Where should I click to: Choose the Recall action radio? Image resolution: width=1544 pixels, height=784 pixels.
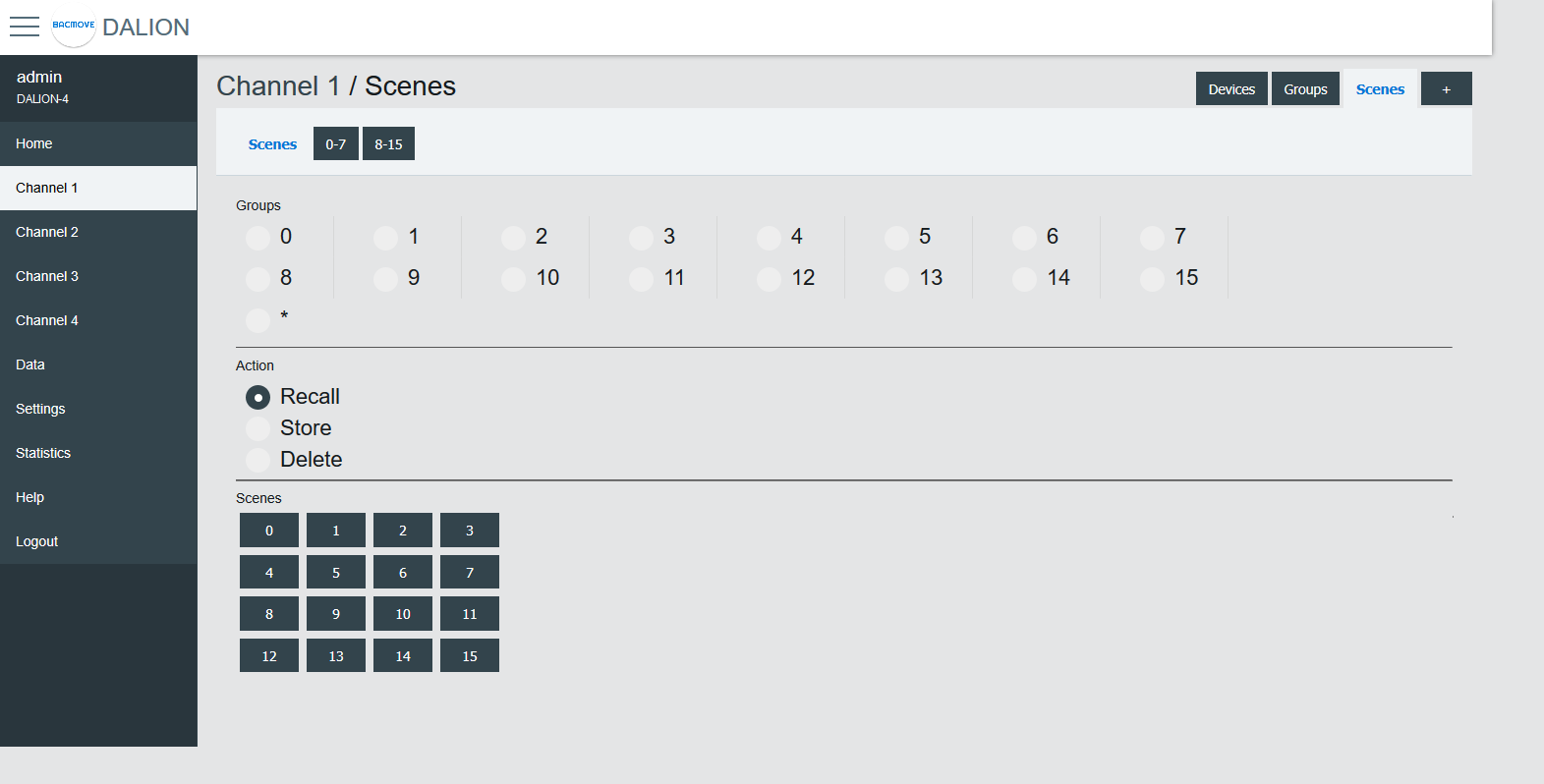257,397
